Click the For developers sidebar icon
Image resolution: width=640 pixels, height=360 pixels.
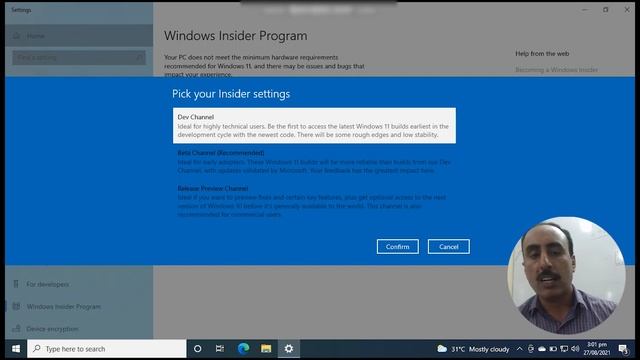pyautogui.click(x=16, y=284)
